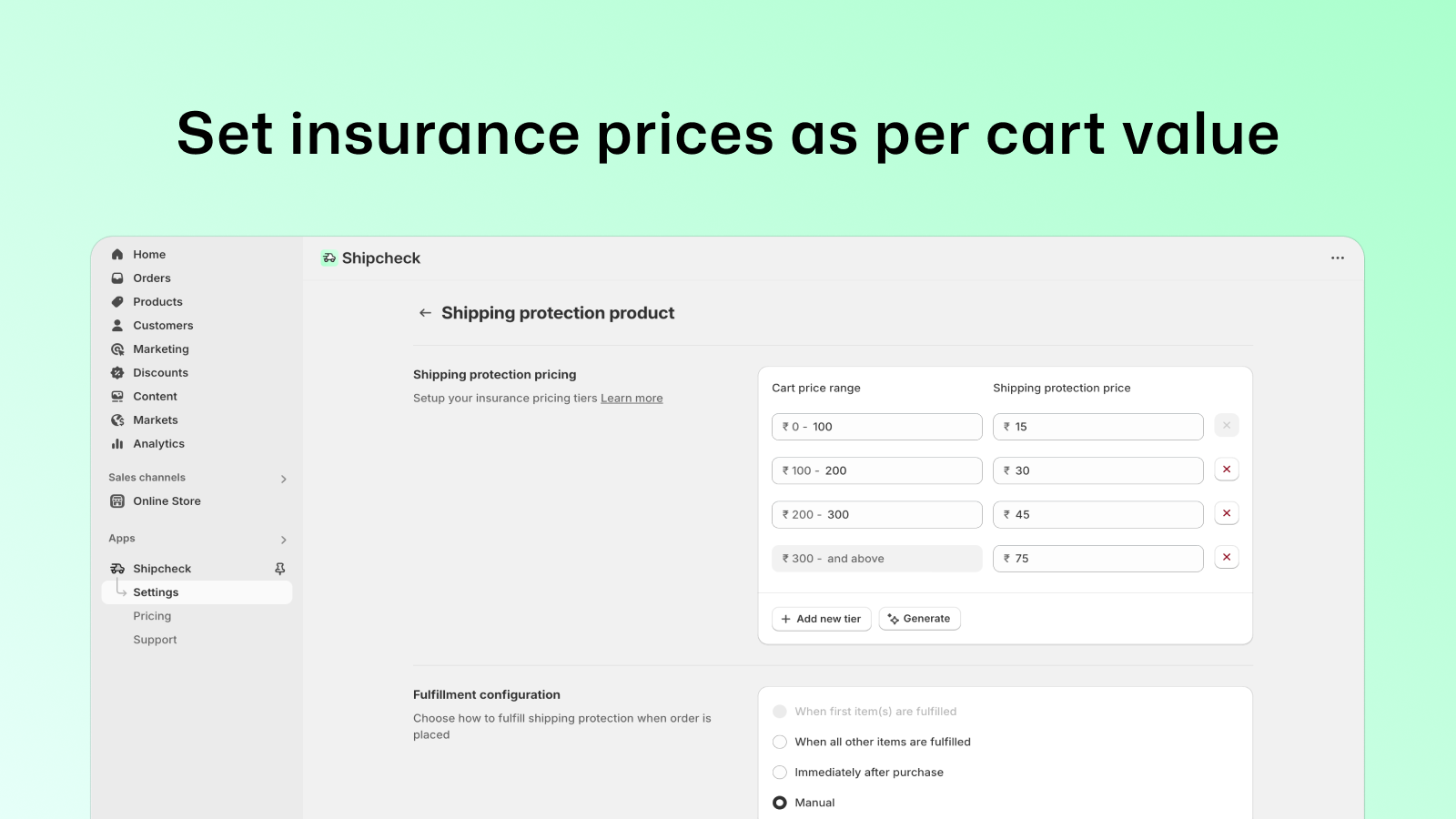Select Immediately after purchase option
The width and height of the screenshot is (1456, 819).
780,773
